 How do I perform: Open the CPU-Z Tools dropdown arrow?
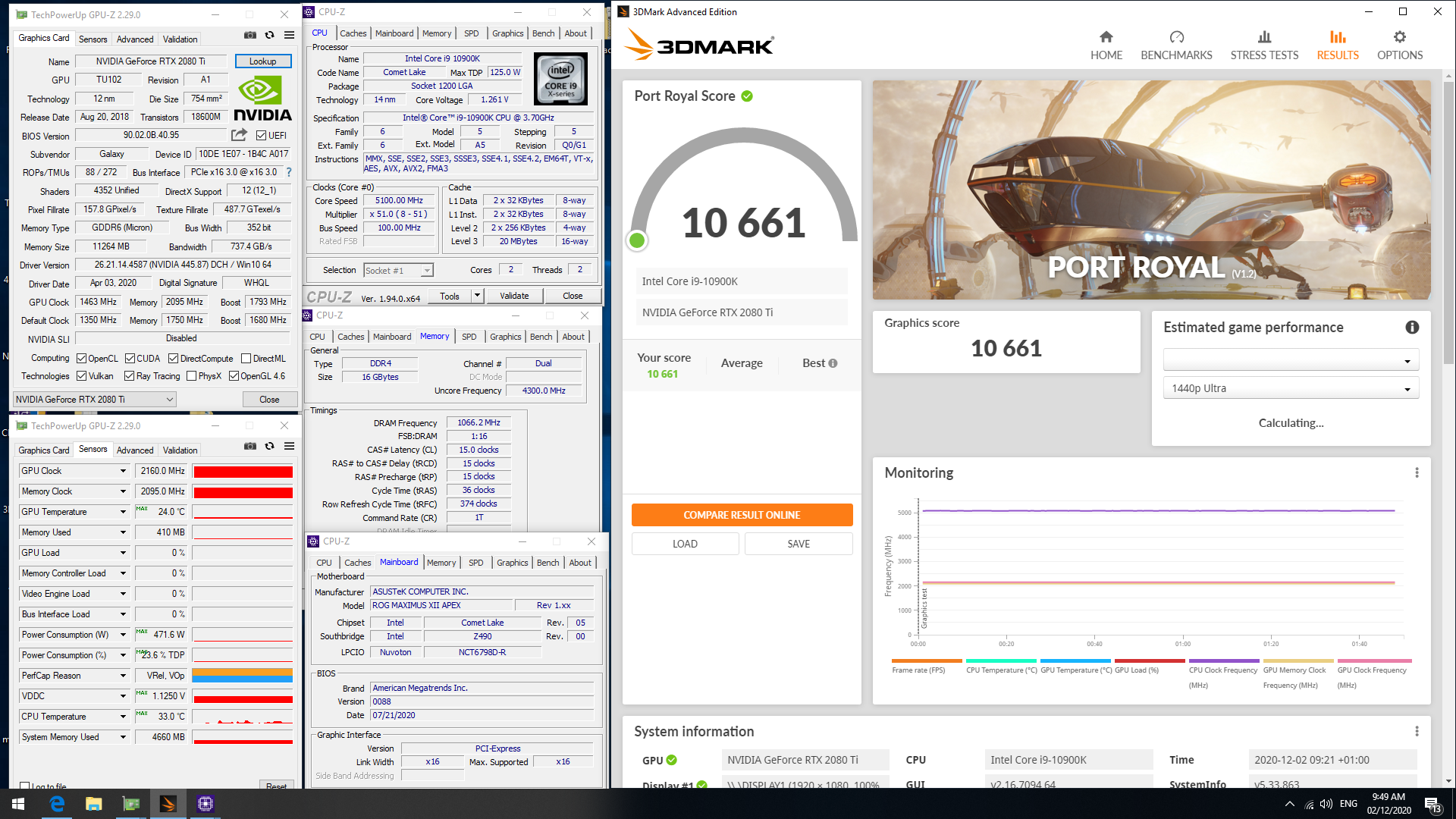coord(477,296)
